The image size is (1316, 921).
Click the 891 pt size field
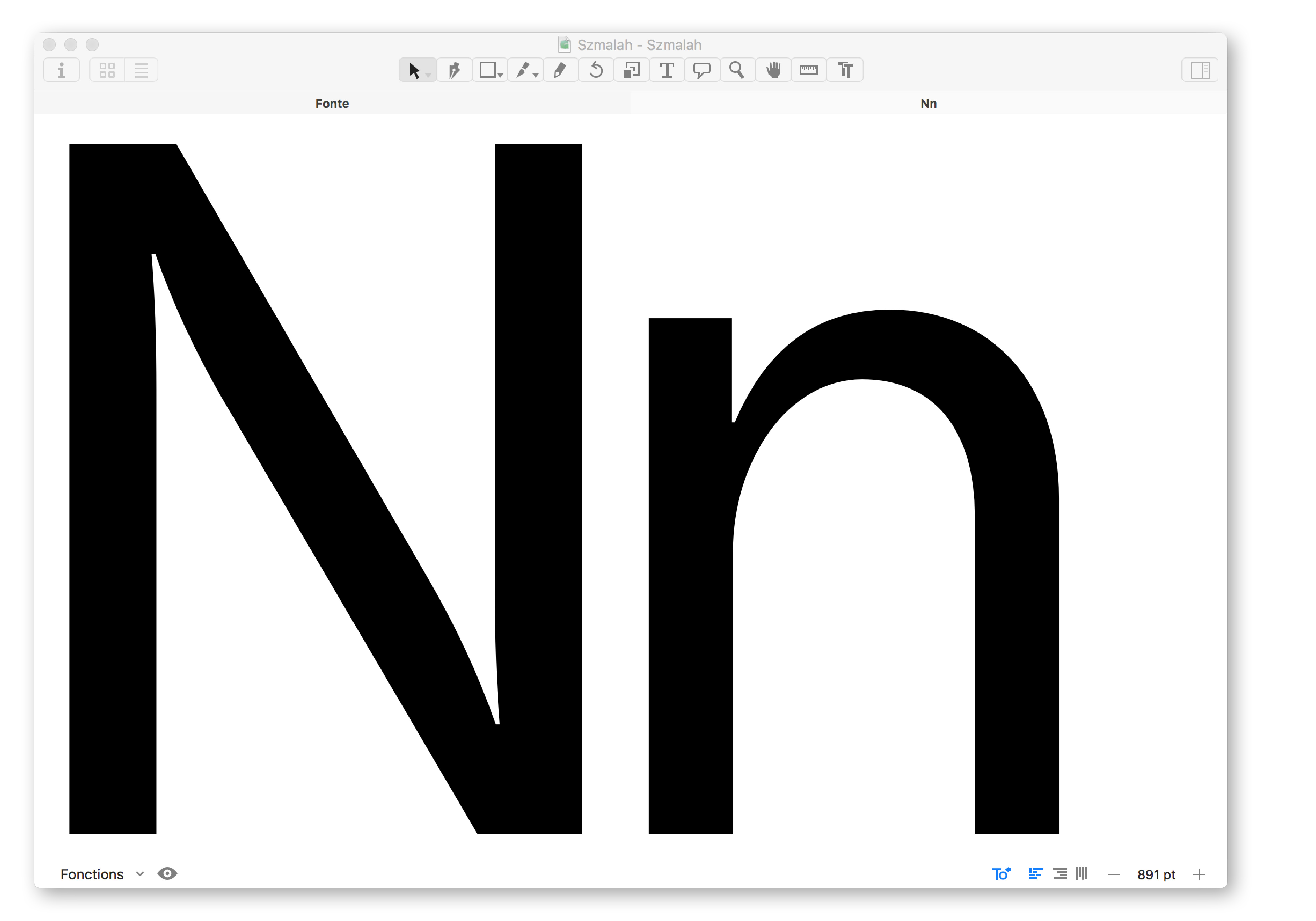pyautogui.click(x=1156, y=875)
